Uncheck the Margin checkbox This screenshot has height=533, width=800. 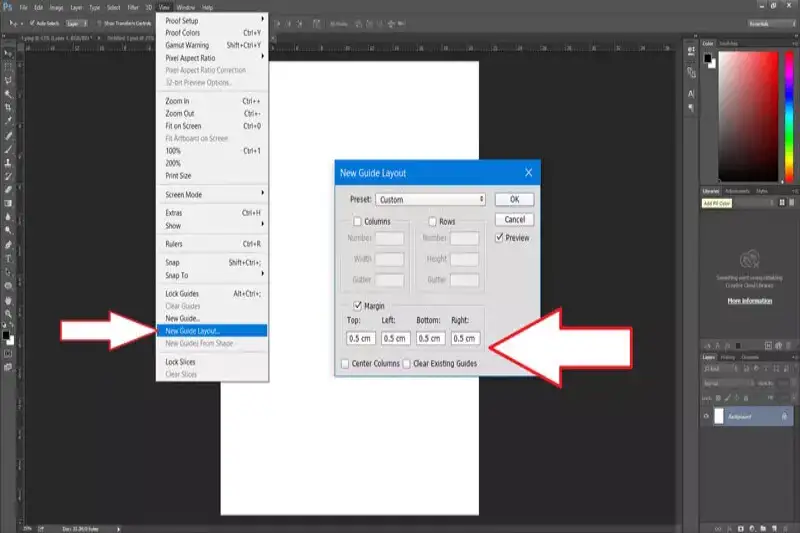point(357,305)
